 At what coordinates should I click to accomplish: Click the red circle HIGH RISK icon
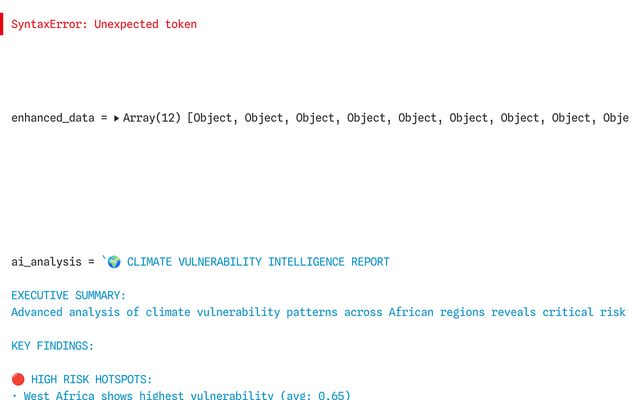pos(18,379)
